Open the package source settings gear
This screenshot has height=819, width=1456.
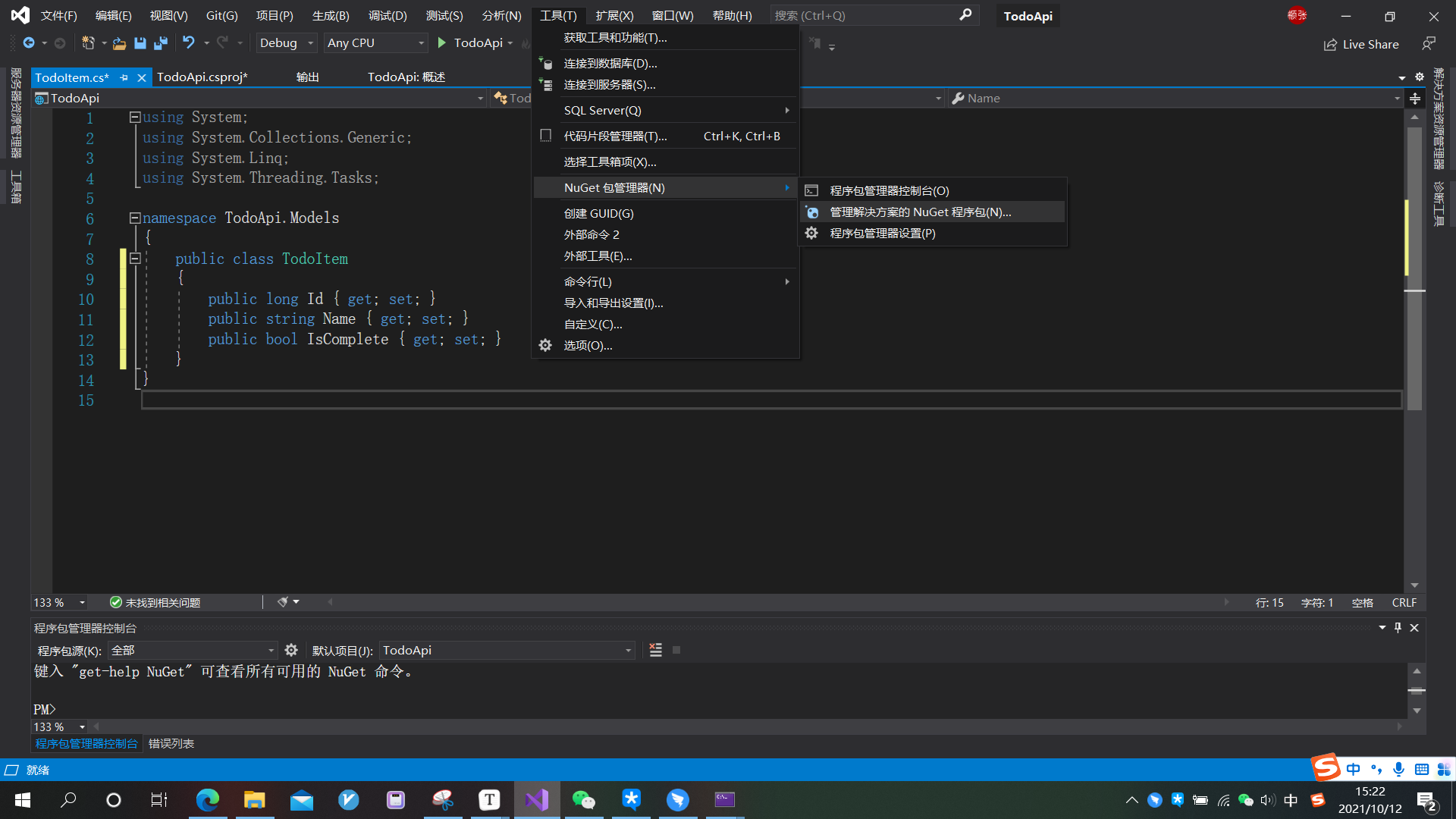click(291, 650)
